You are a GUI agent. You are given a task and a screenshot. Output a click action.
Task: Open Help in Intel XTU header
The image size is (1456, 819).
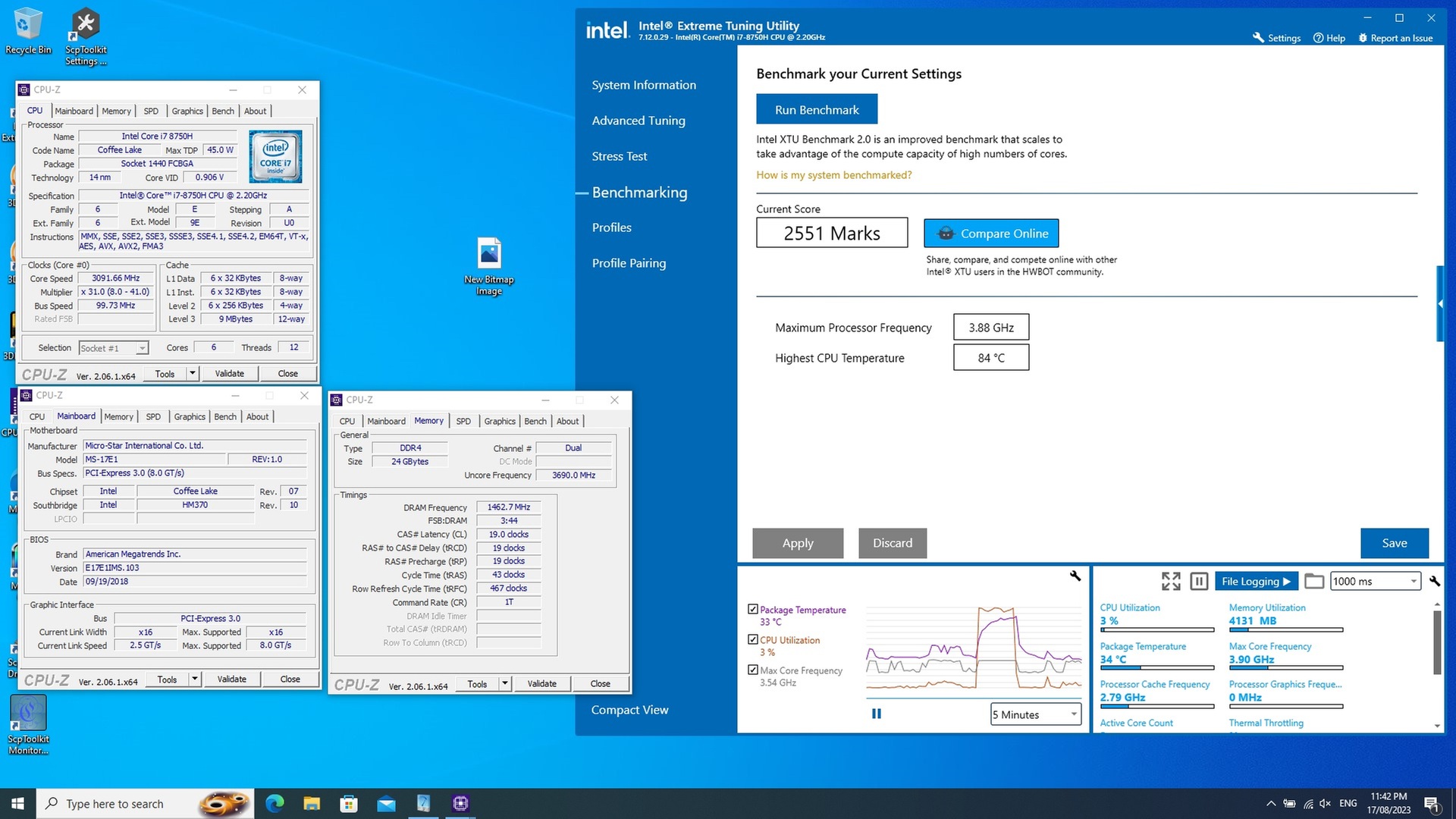tap(1329, 38)
